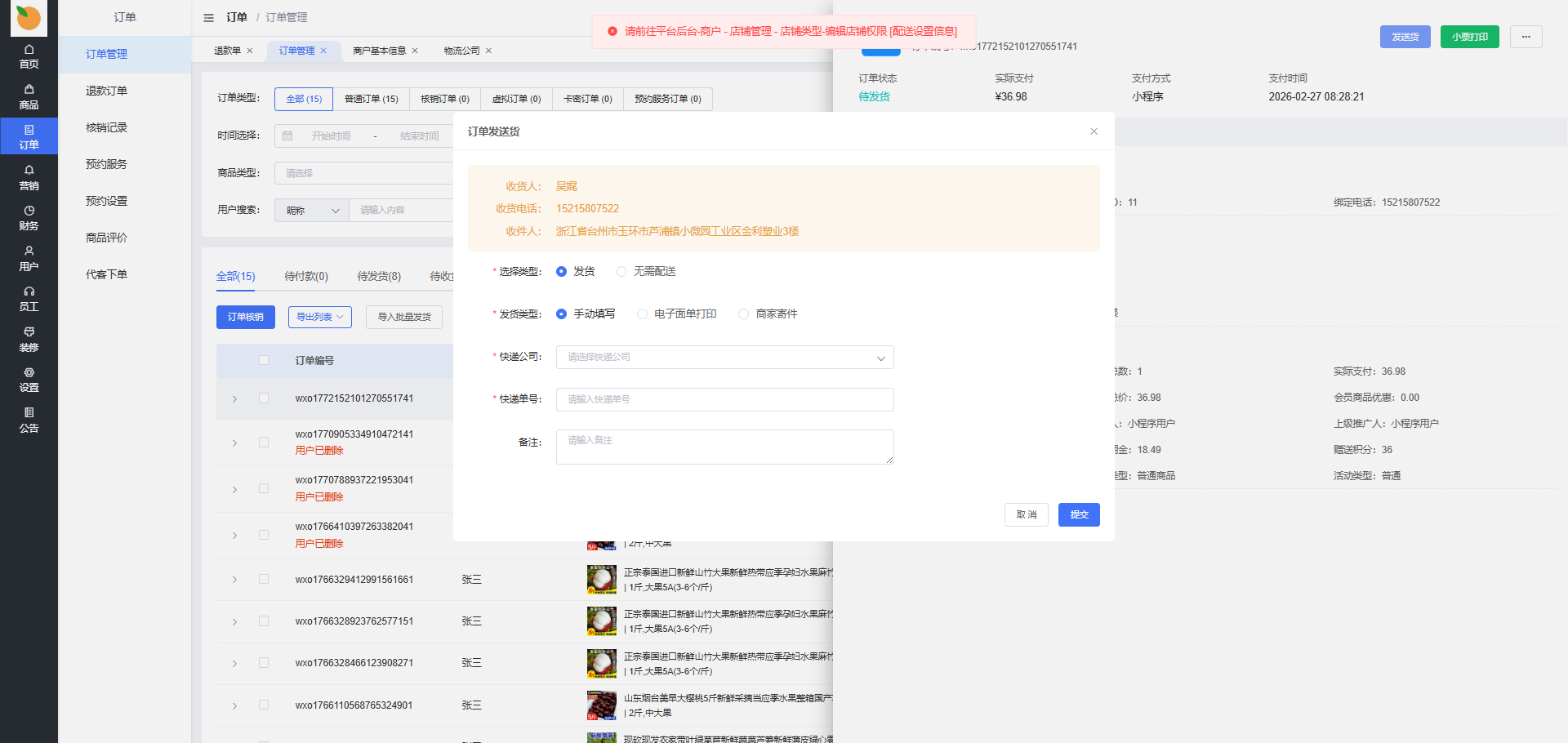Open the 装修 decoration sidebar icon
This screenshot has height=743, width=1568.
pyautogui.click(x=29, y=340)
